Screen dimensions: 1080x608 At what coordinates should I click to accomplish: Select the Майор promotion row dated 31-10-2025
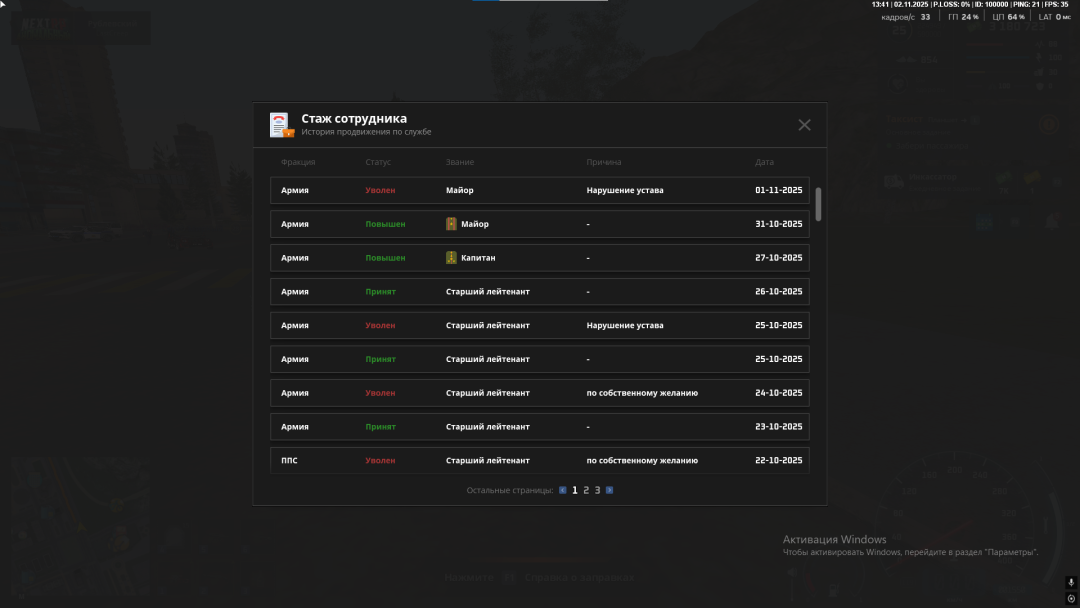540,224
